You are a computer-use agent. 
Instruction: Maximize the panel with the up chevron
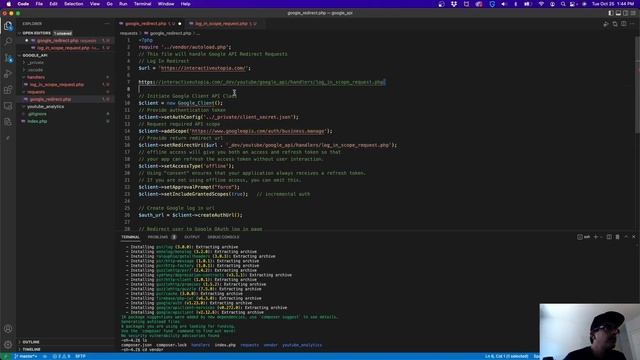pyautogui.click(x=626, y=237)
